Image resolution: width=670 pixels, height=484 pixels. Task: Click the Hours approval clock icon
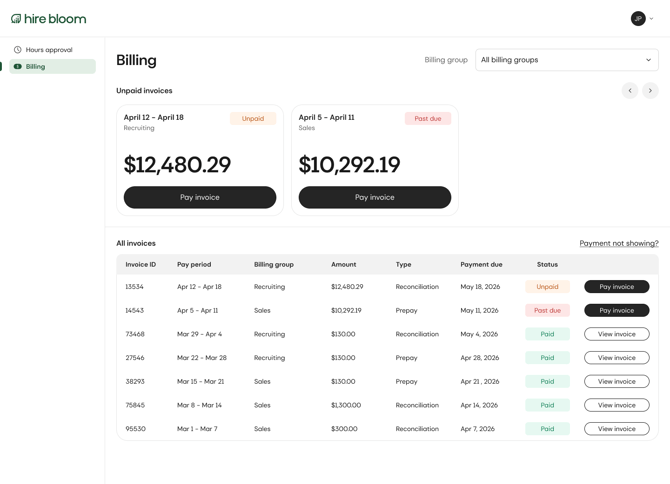(18, 50)
